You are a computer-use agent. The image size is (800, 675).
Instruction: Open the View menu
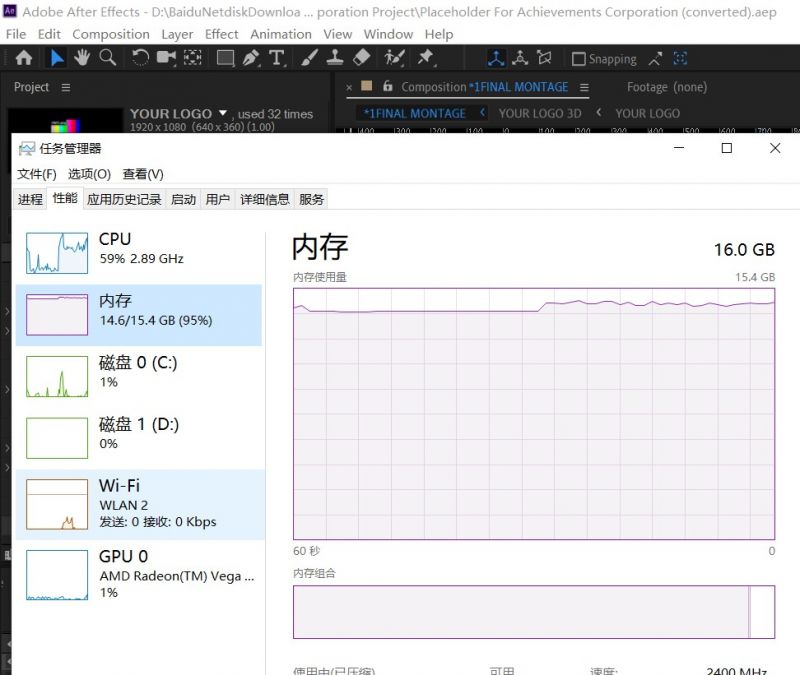tap(337, 34)
